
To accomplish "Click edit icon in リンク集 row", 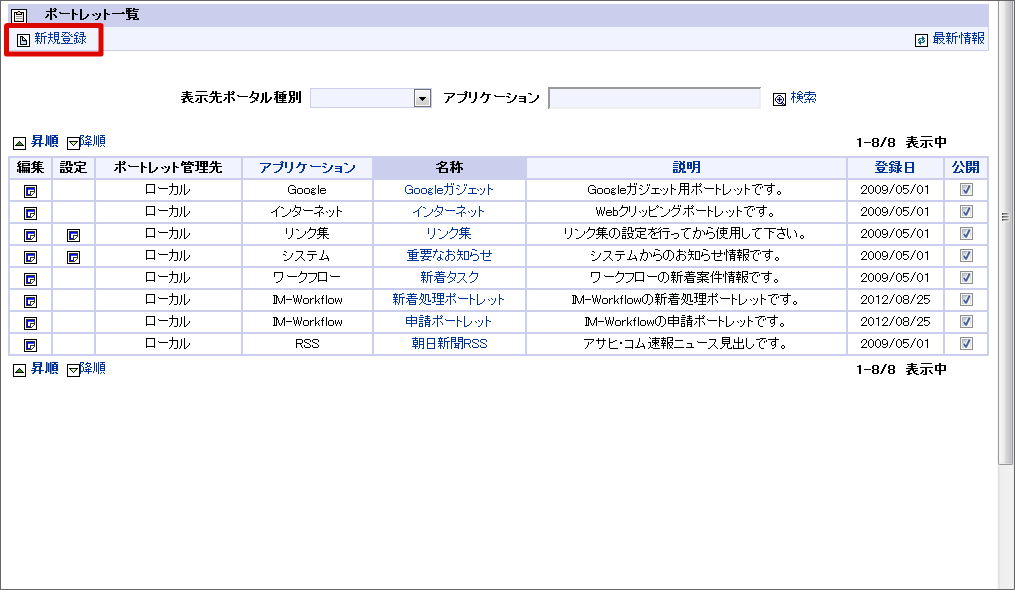I will [30, 235].
